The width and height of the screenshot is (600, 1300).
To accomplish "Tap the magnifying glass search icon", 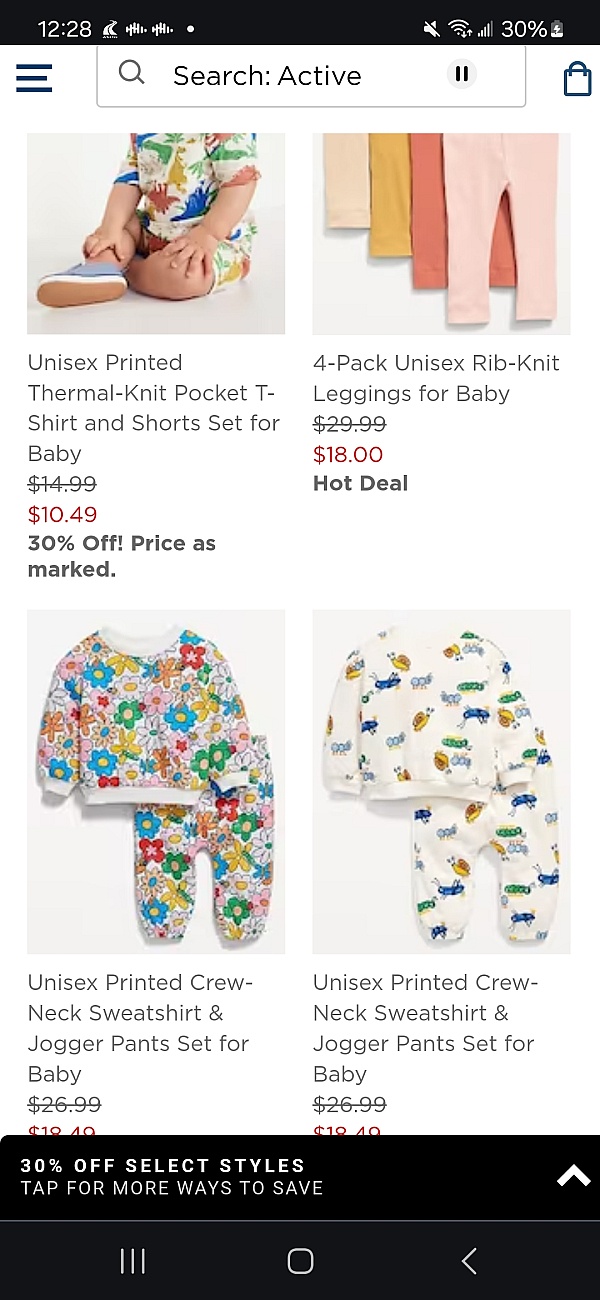I will pyautogui.click(x=131, y=73).
